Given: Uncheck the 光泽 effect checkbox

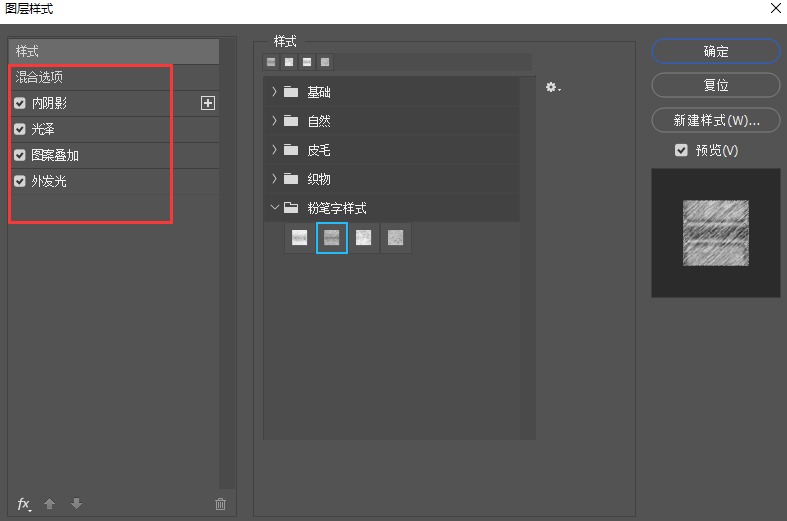Looking at the screenshot, I should (x=20, y=129).
